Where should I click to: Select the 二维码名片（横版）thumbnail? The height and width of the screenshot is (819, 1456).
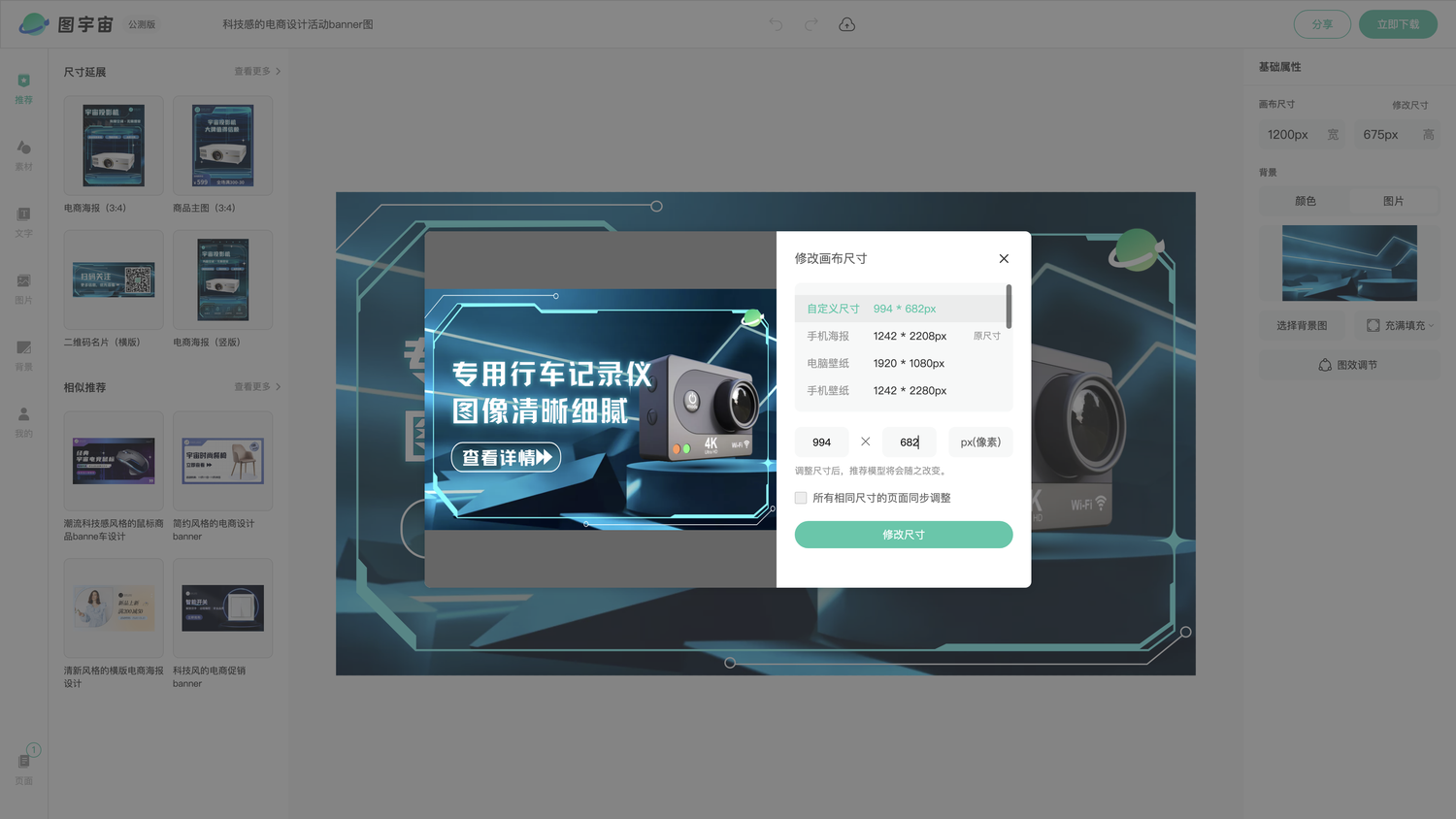coord(114,279)
